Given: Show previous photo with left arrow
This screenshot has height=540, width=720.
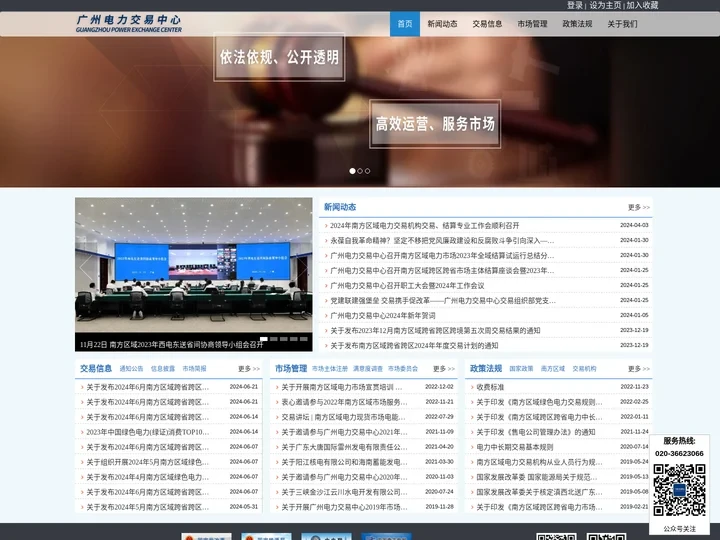Looking at the screenshot, I should point(86,267).
